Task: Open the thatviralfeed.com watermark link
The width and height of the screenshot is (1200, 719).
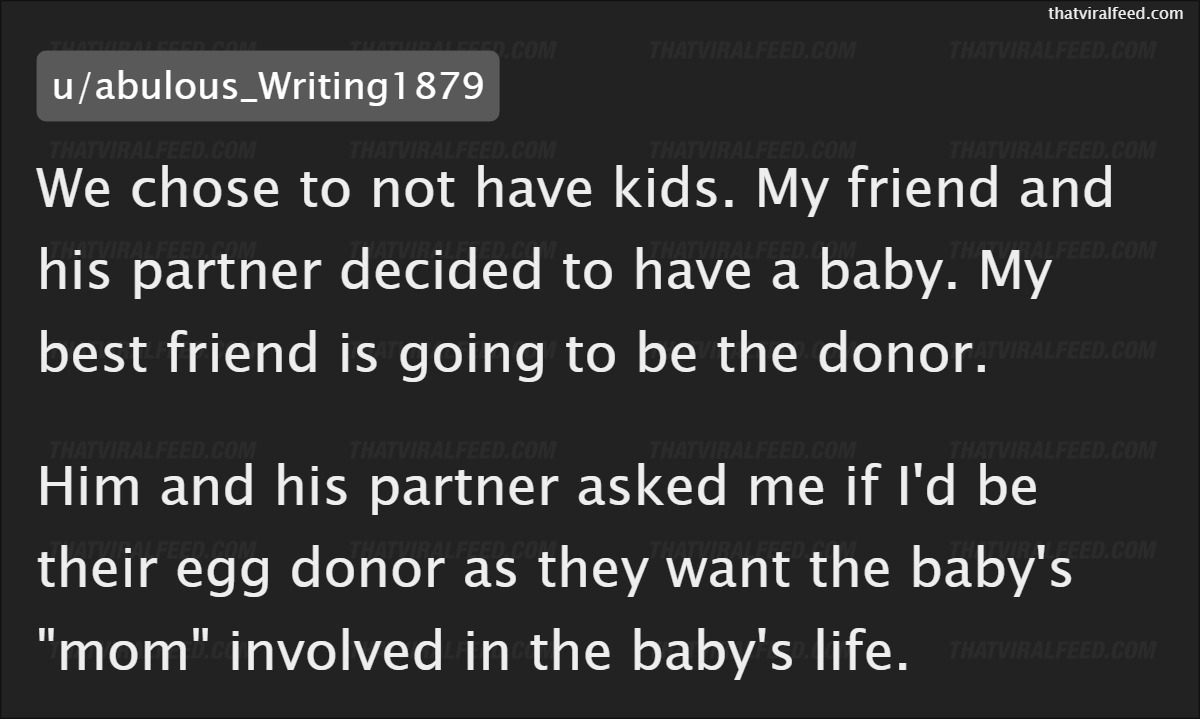Action: point(1115,13)
